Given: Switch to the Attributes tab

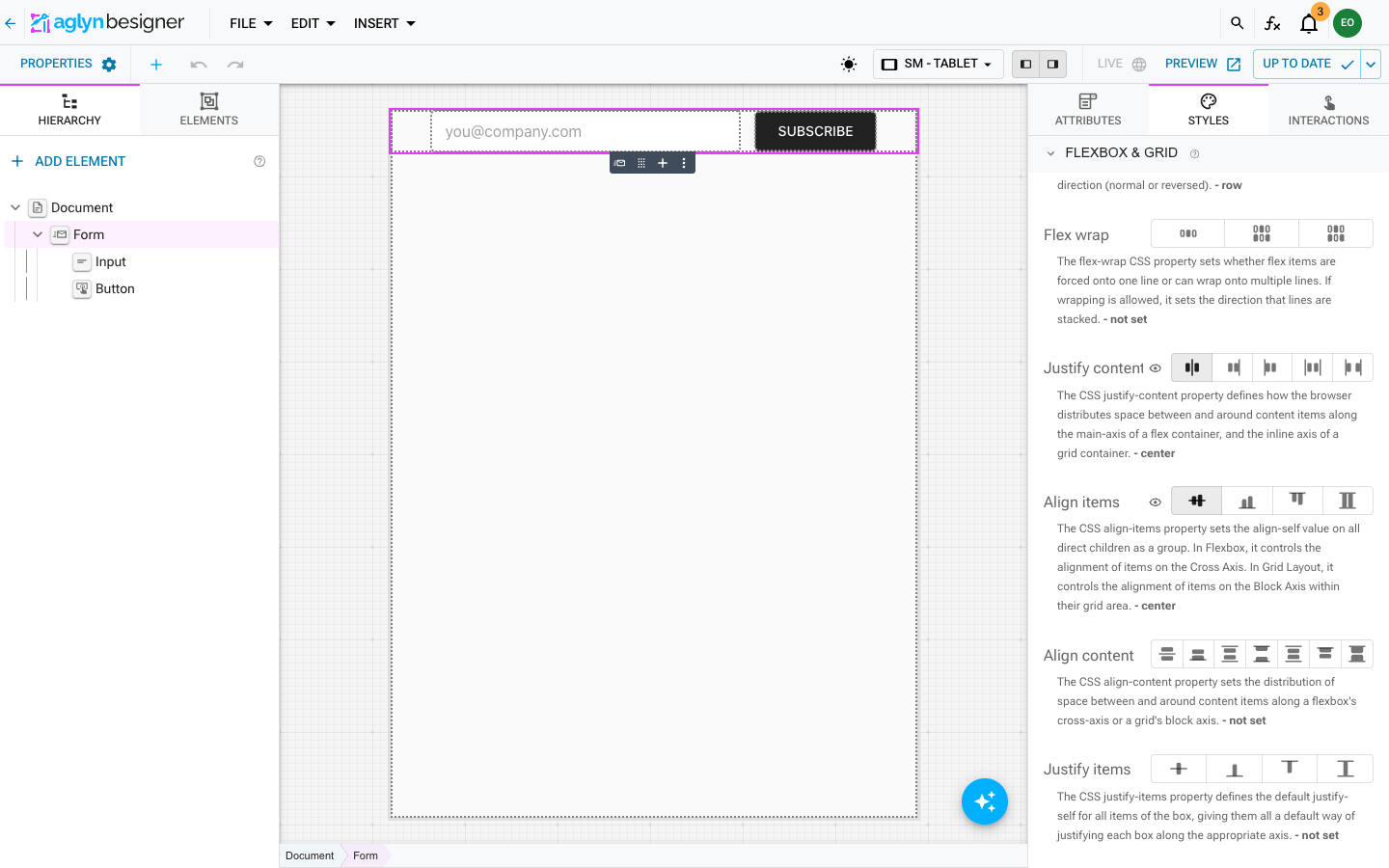Looking at the screenshot, I should click(x=1088, y=110).
